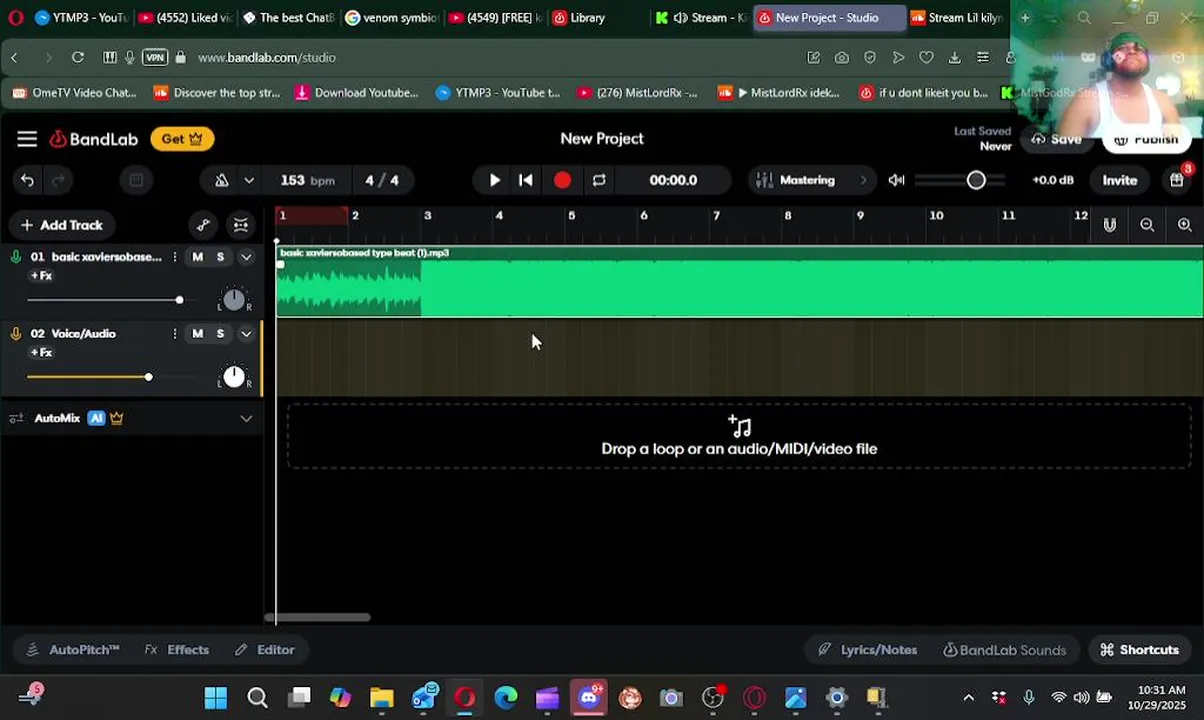The image size is (1204, 720).
Task: Open the Windows Start menu
Action: 216,697
